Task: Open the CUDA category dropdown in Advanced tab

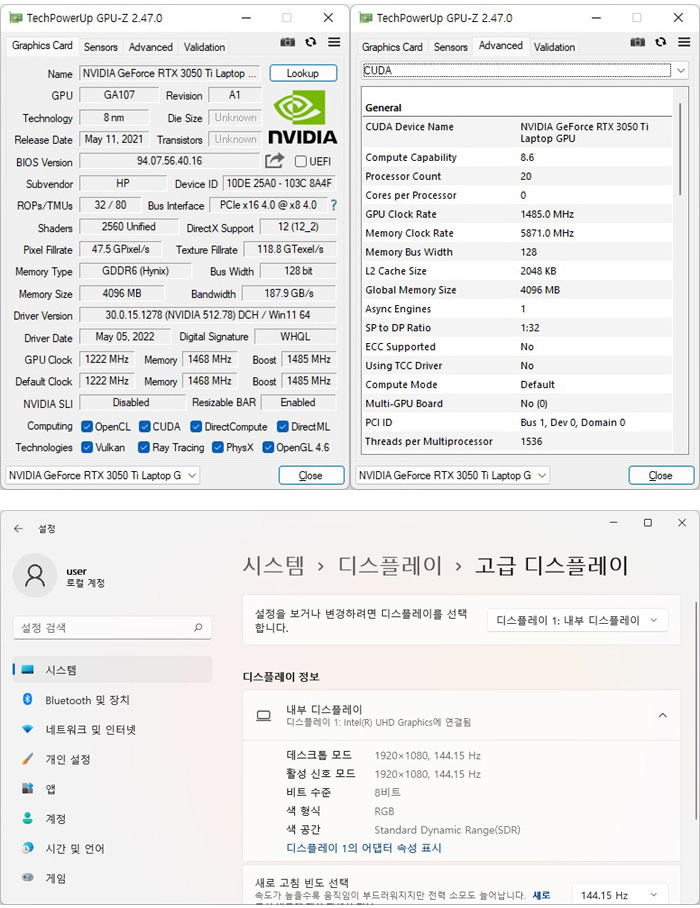Action: coord(525,71)
